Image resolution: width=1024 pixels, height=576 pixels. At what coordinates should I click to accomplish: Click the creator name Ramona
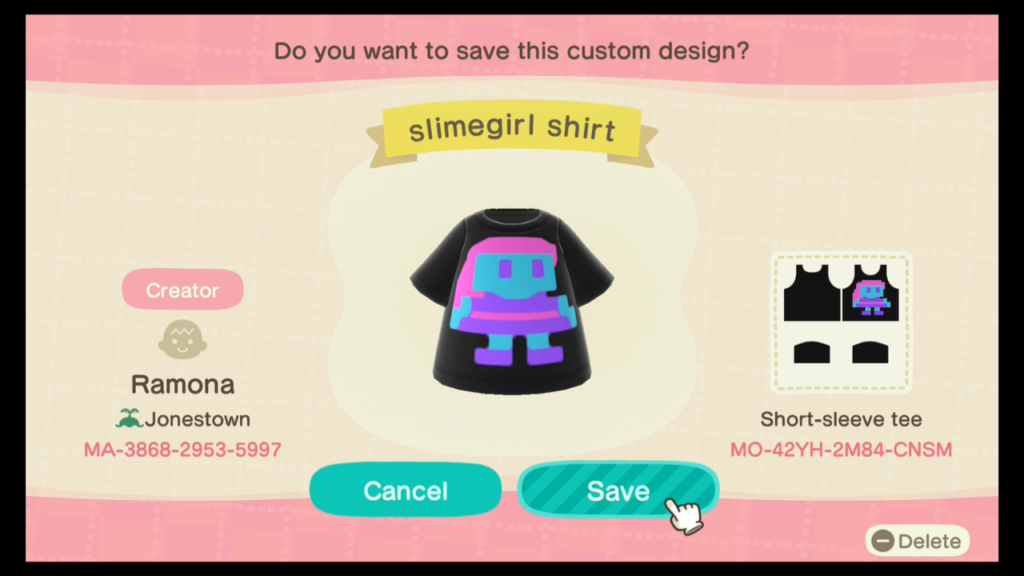tap(182, 384)
